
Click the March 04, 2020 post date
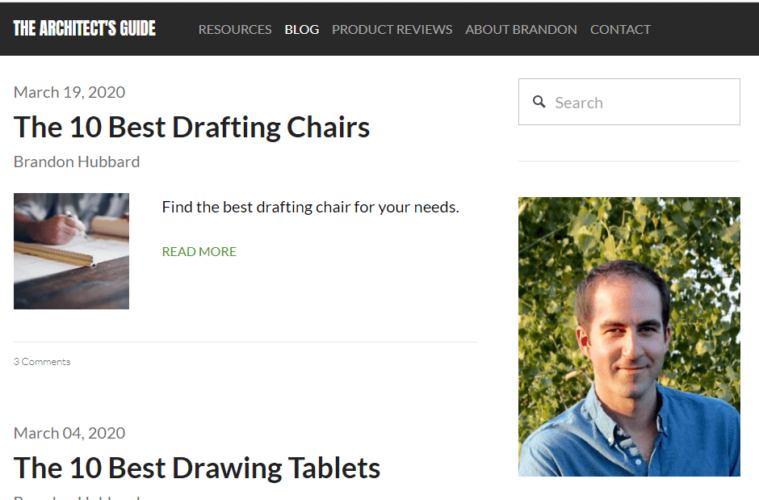coord(69,433)
